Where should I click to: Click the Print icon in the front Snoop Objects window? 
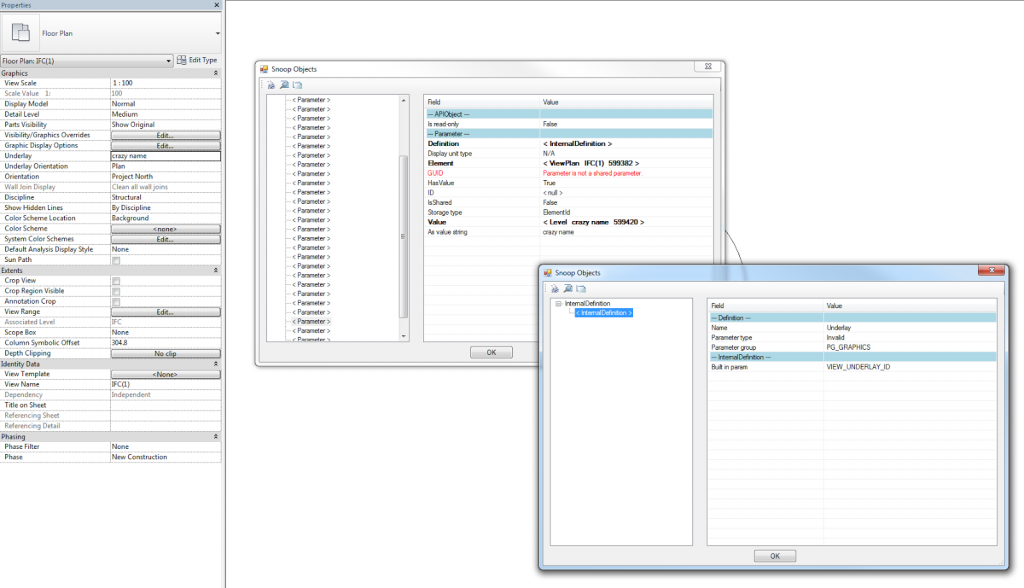pos(555,288)
